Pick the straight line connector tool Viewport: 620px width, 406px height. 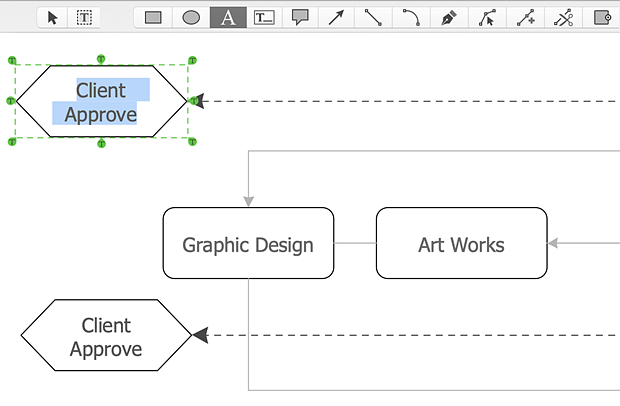click(x=373, y=17)
